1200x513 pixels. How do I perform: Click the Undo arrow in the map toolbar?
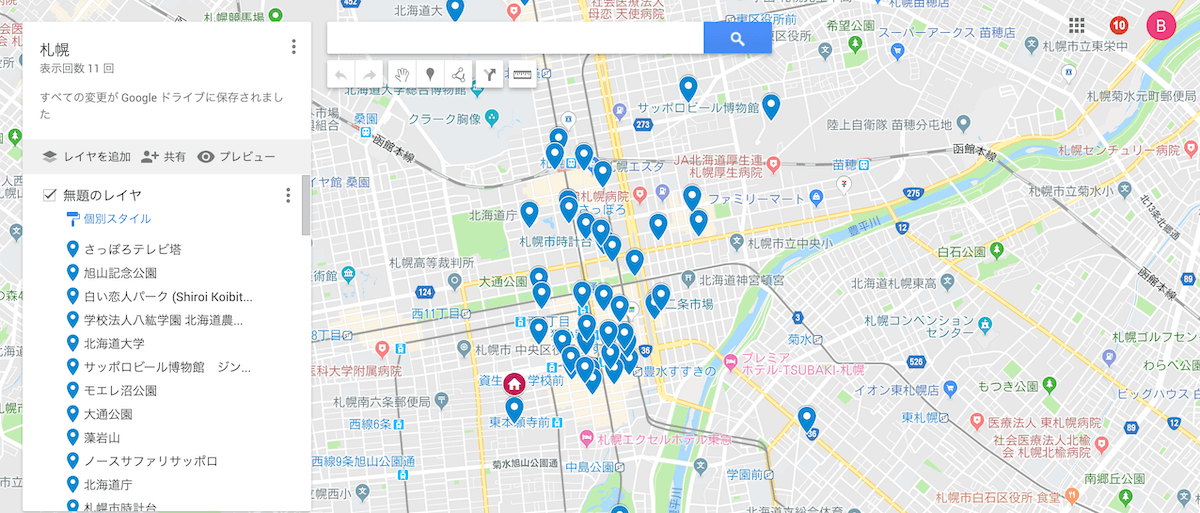tap(342, 75)
